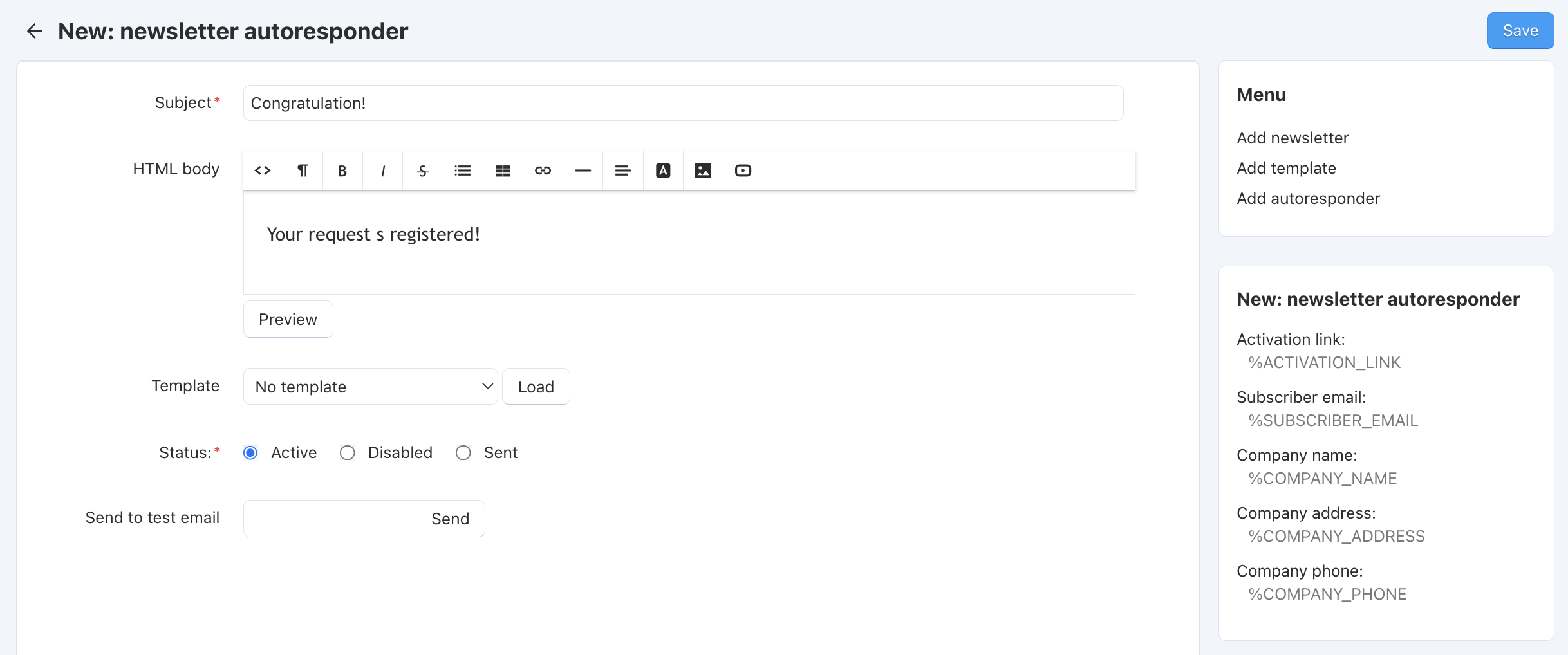
Task: Click the %SUBSCRIBER_EMAIL placeholder text
Action: click(x=1333, y=421)
